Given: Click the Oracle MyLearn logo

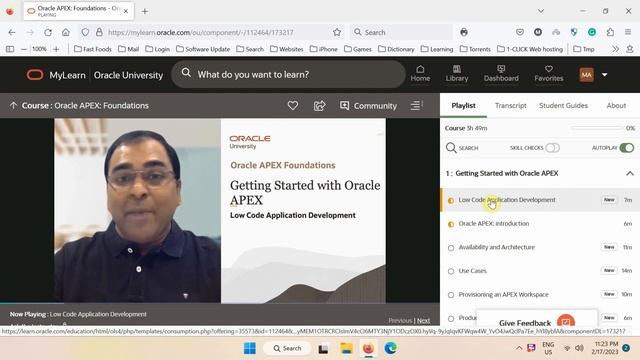Looking at the screenshot, I should tap(35, 75).
